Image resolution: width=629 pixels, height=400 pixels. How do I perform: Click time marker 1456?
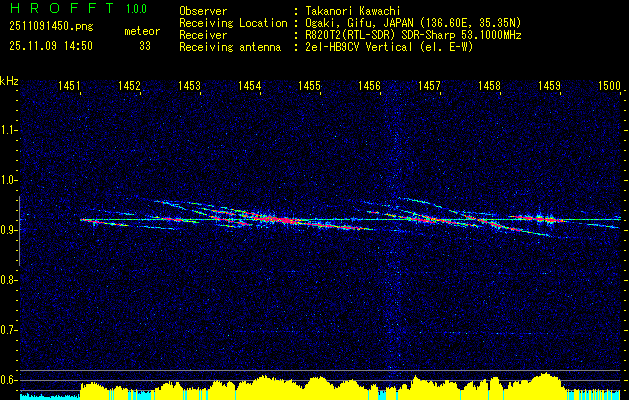[369, 85]
